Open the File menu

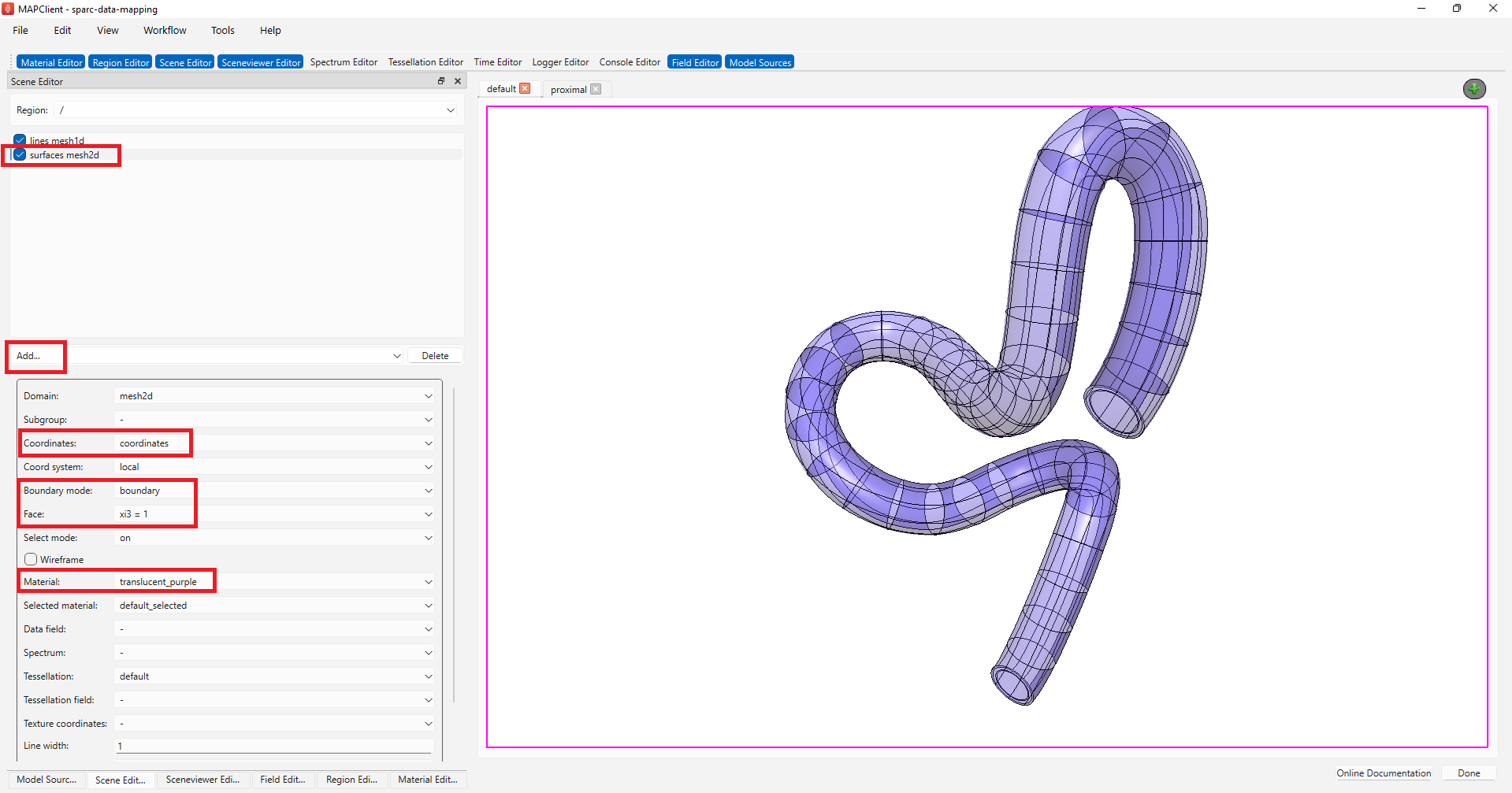[20, 30]
